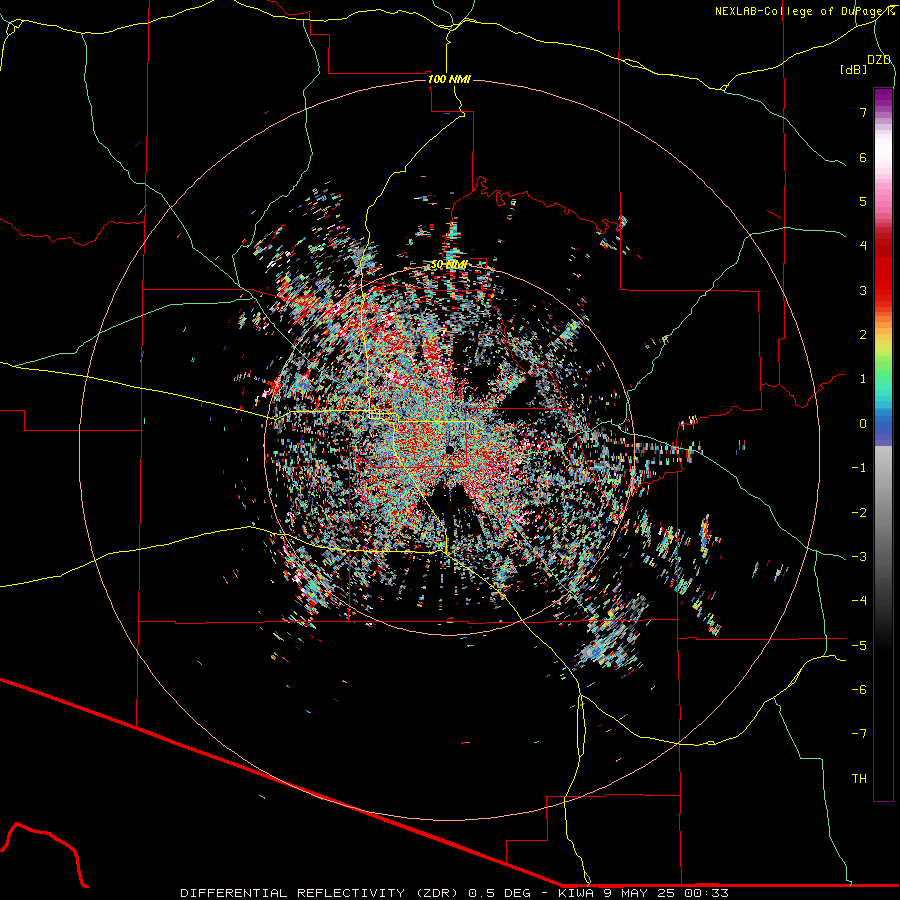The width and height of the screenshot is (900, 900).
Task: Click the -1 value on color scale
Action: (x=859, y=468)
